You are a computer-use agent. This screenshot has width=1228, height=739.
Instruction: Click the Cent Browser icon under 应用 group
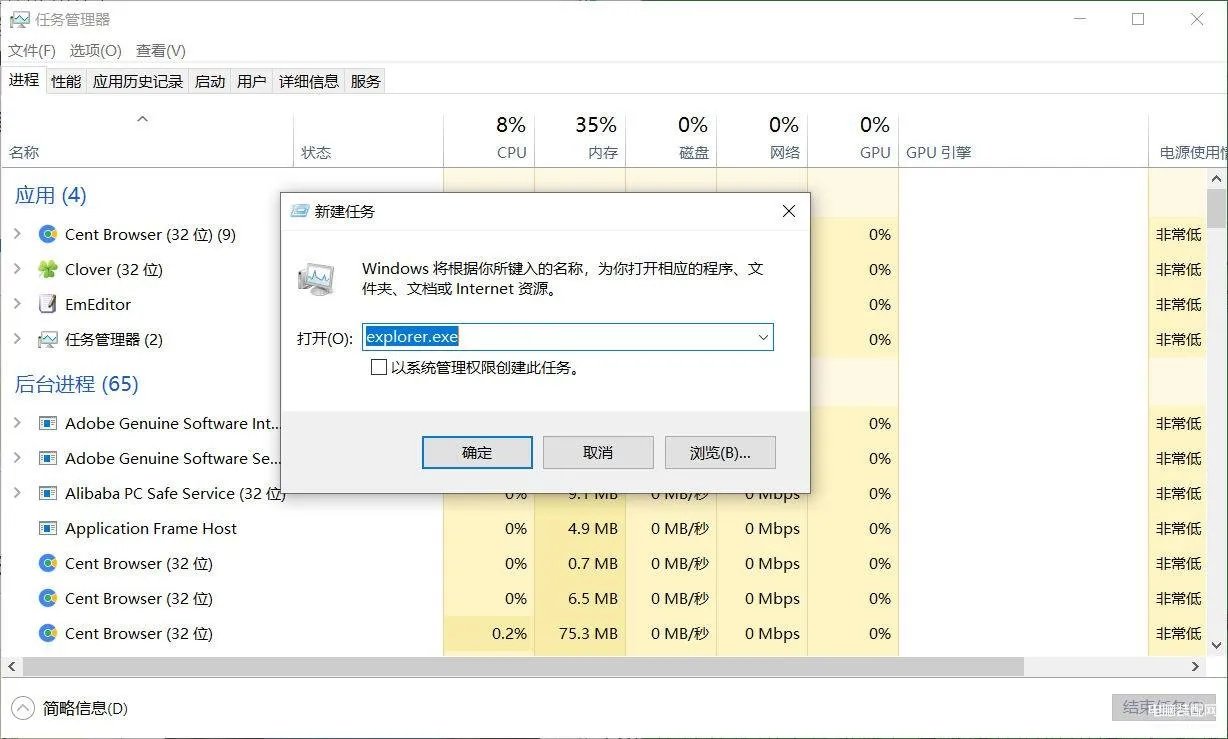(x=47, y=234)
